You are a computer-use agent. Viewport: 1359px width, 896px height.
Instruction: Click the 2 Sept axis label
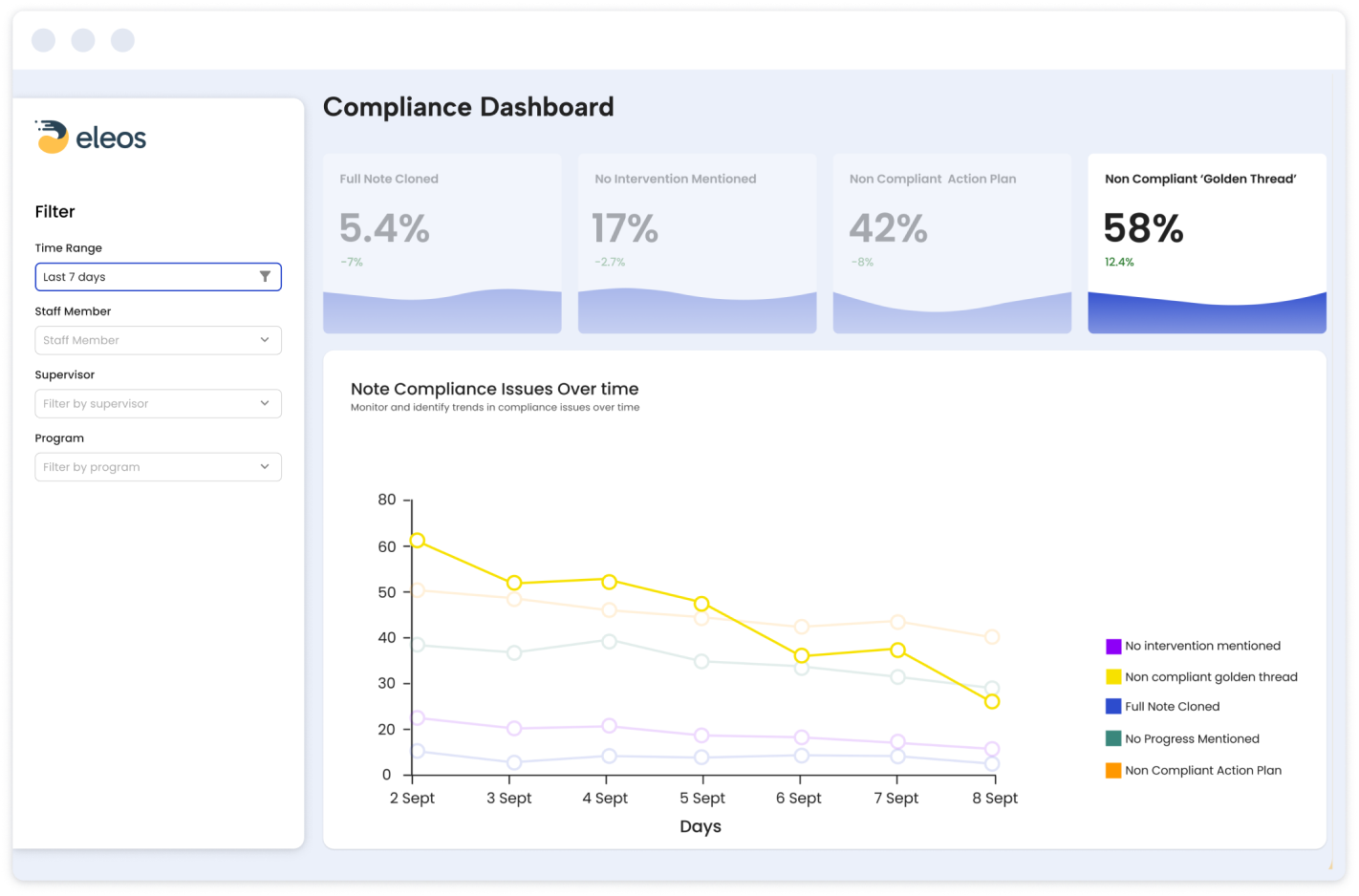point(412,799)
